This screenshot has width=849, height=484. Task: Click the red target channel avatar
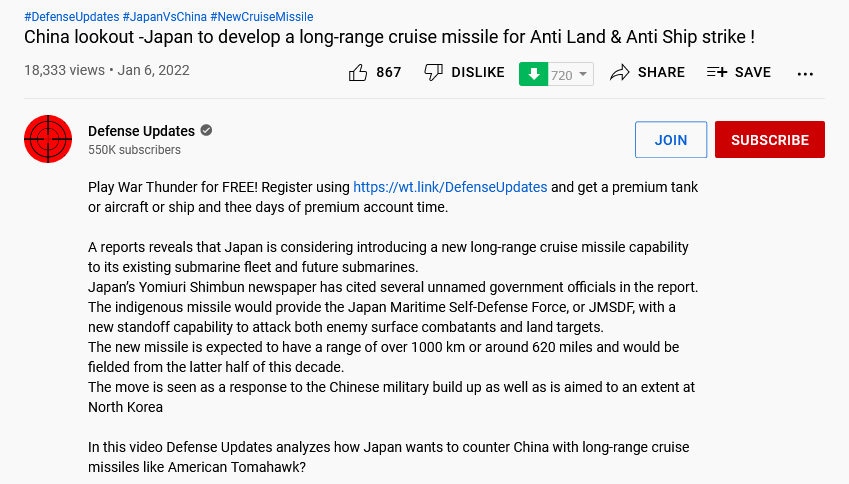pos(48,139)
